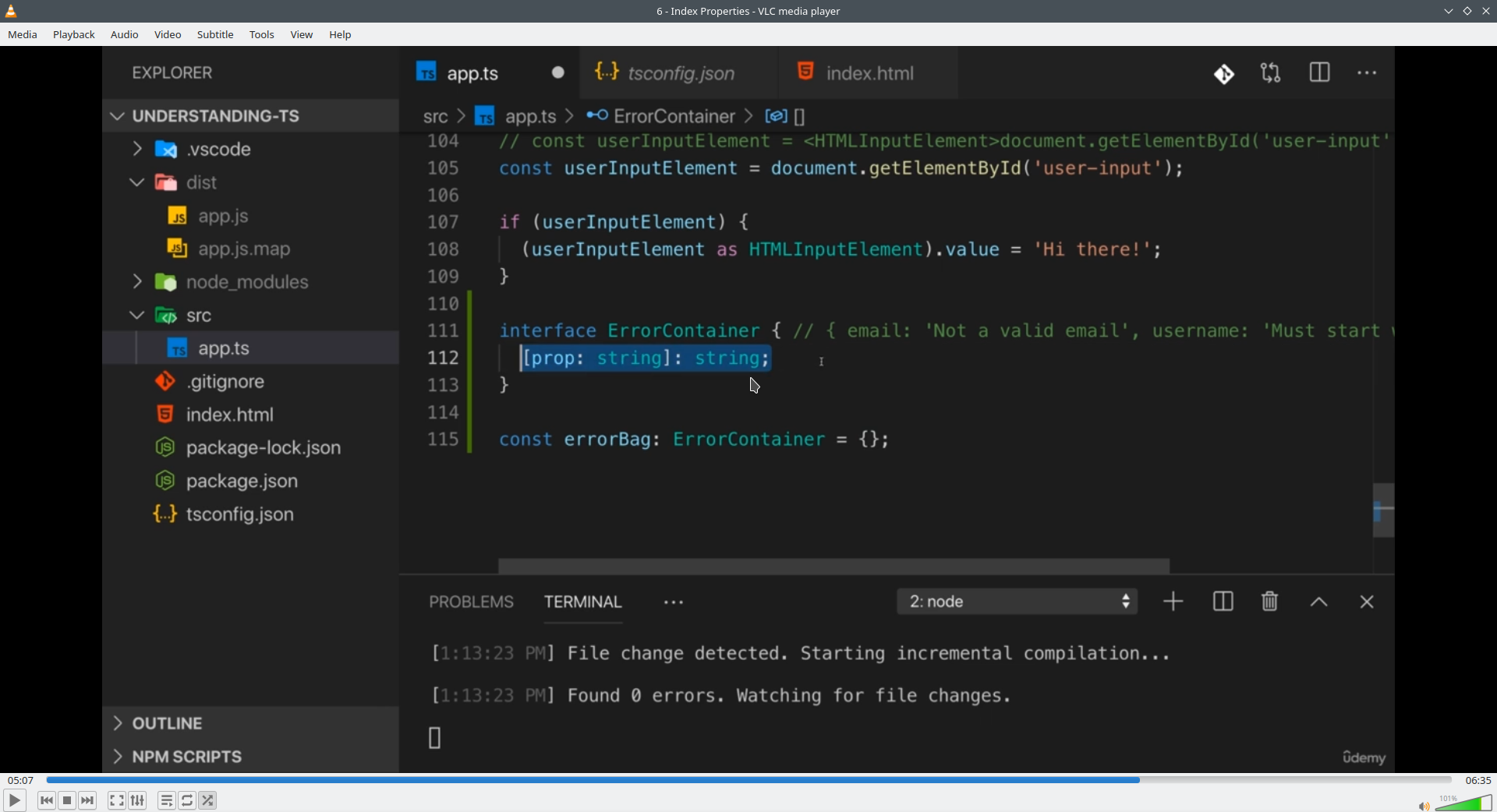Click the elapsed time 05:07

(20, 780)
